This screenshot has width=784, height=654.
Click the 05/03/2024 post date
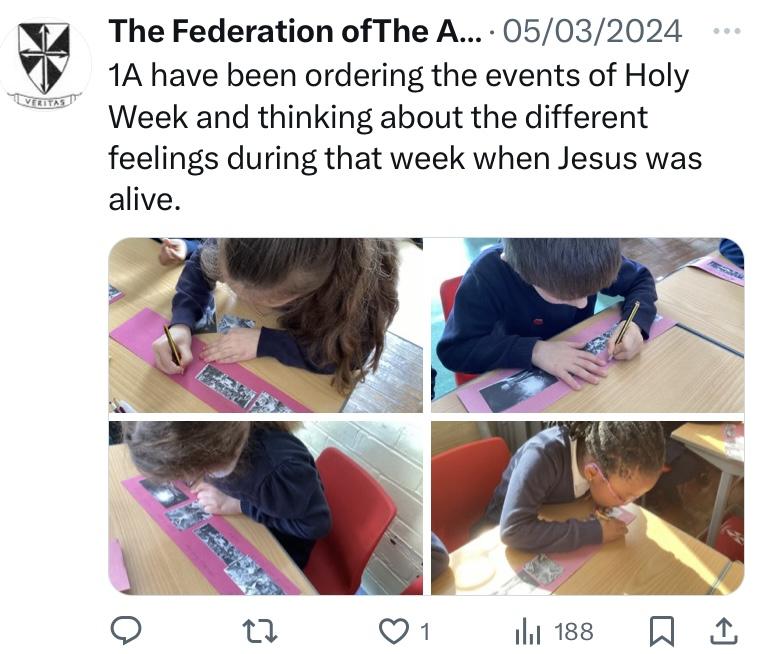pyautogui.click(x=593, y=31)
